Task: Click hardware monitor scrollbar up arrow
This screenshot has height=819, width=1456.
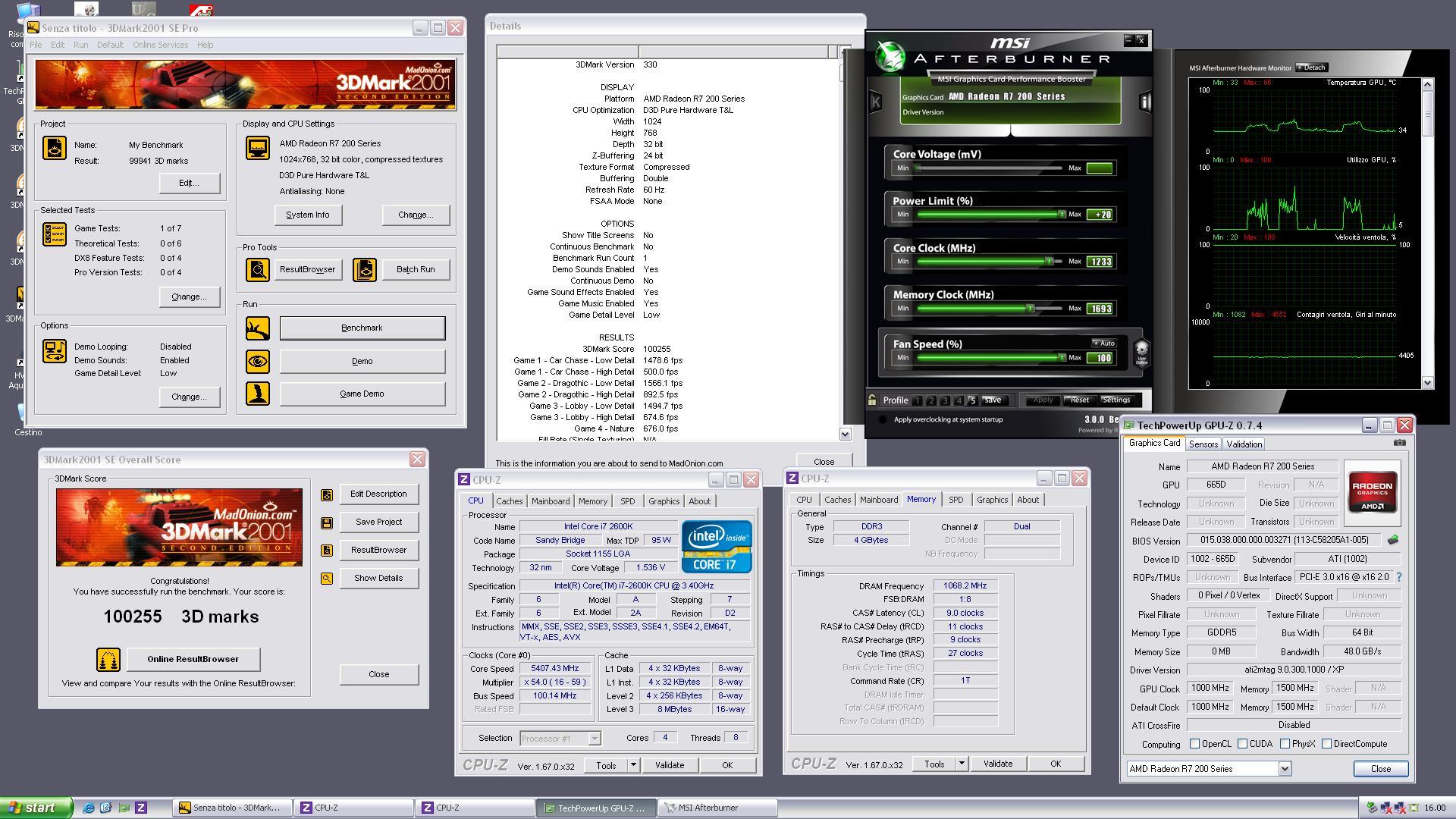Action: tap(1428, 83)
